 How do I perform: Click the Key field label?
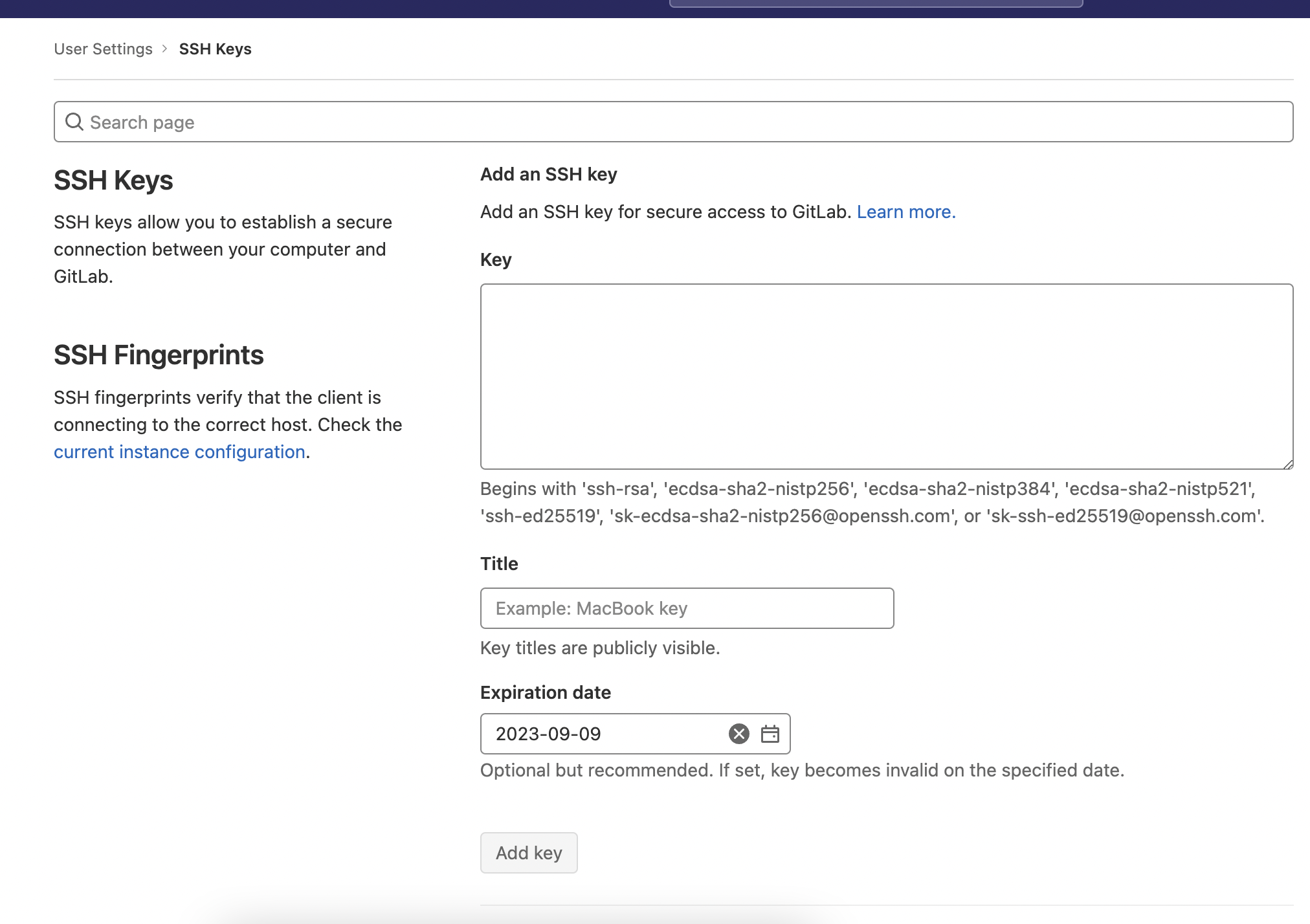click(x=496, y=259)
